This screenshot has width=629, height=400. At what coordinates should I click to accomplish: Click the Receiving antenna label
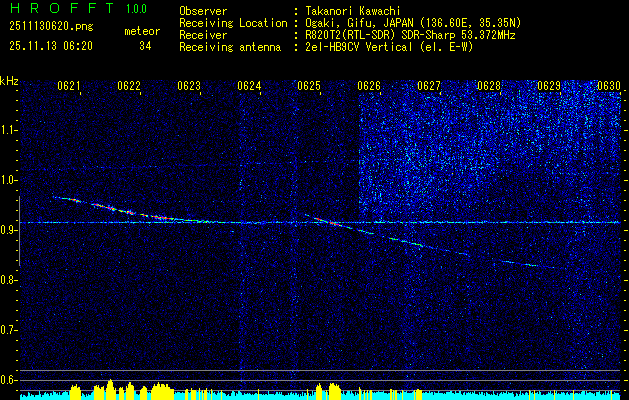point(230,47)
